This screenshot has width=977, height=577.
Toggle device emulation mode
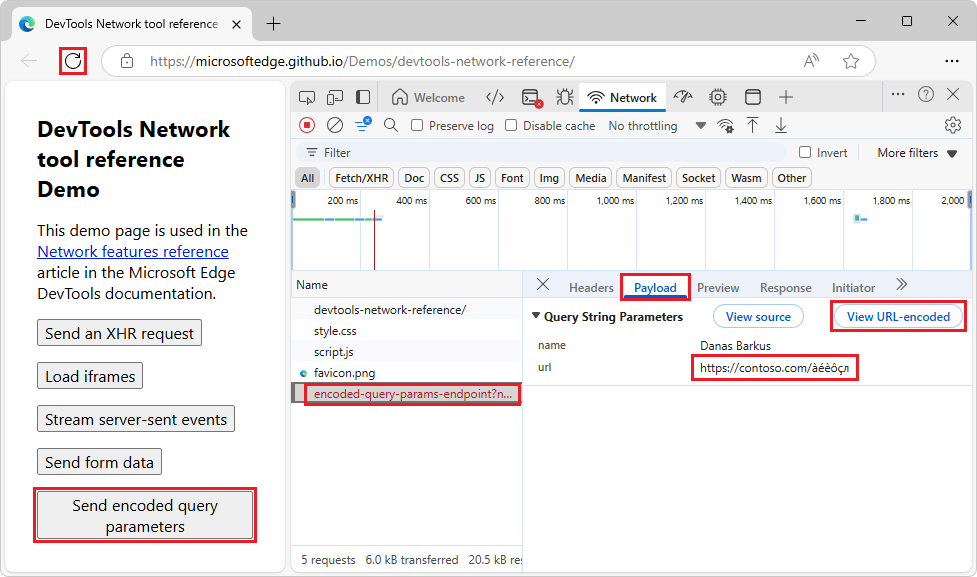(x=335, y=97)
